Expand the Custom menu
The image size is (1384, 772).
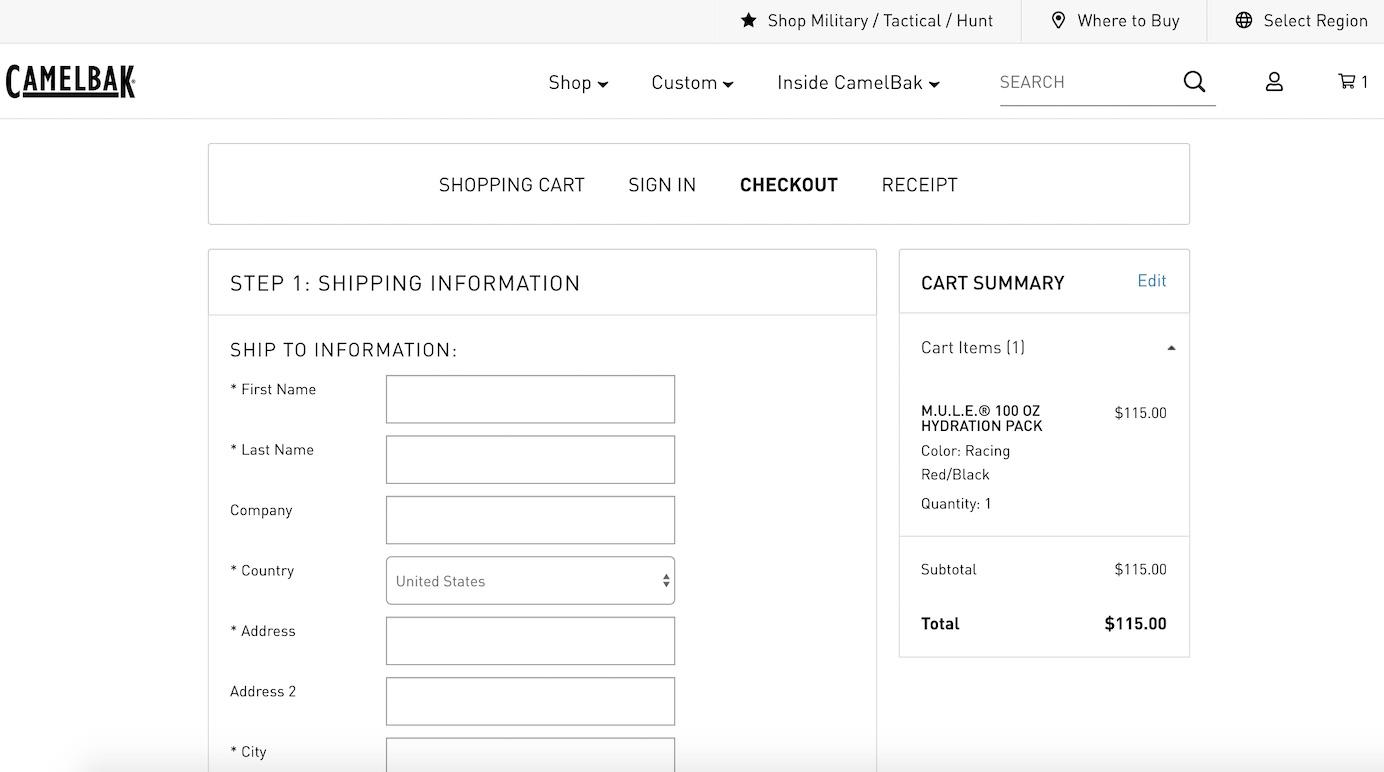pos(692,83)
